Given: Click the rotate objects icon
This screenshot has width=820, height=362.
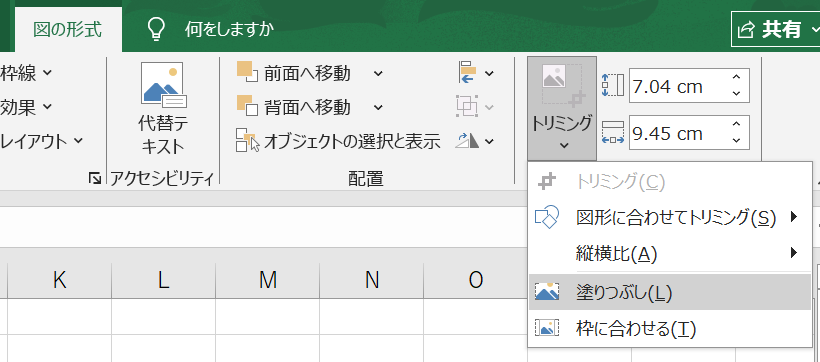Looking at the screenshot, I should click(466, 141).
